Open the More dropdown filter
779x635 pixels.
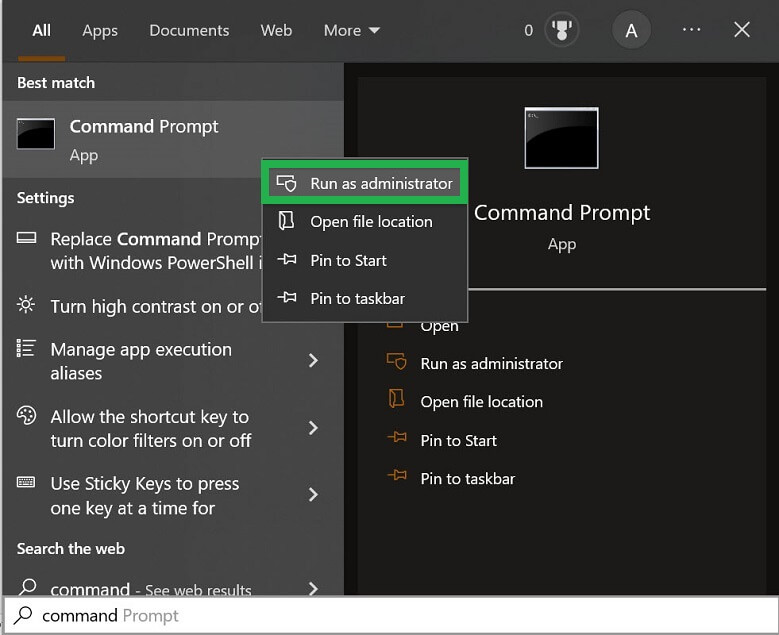(x=352, y=30)
